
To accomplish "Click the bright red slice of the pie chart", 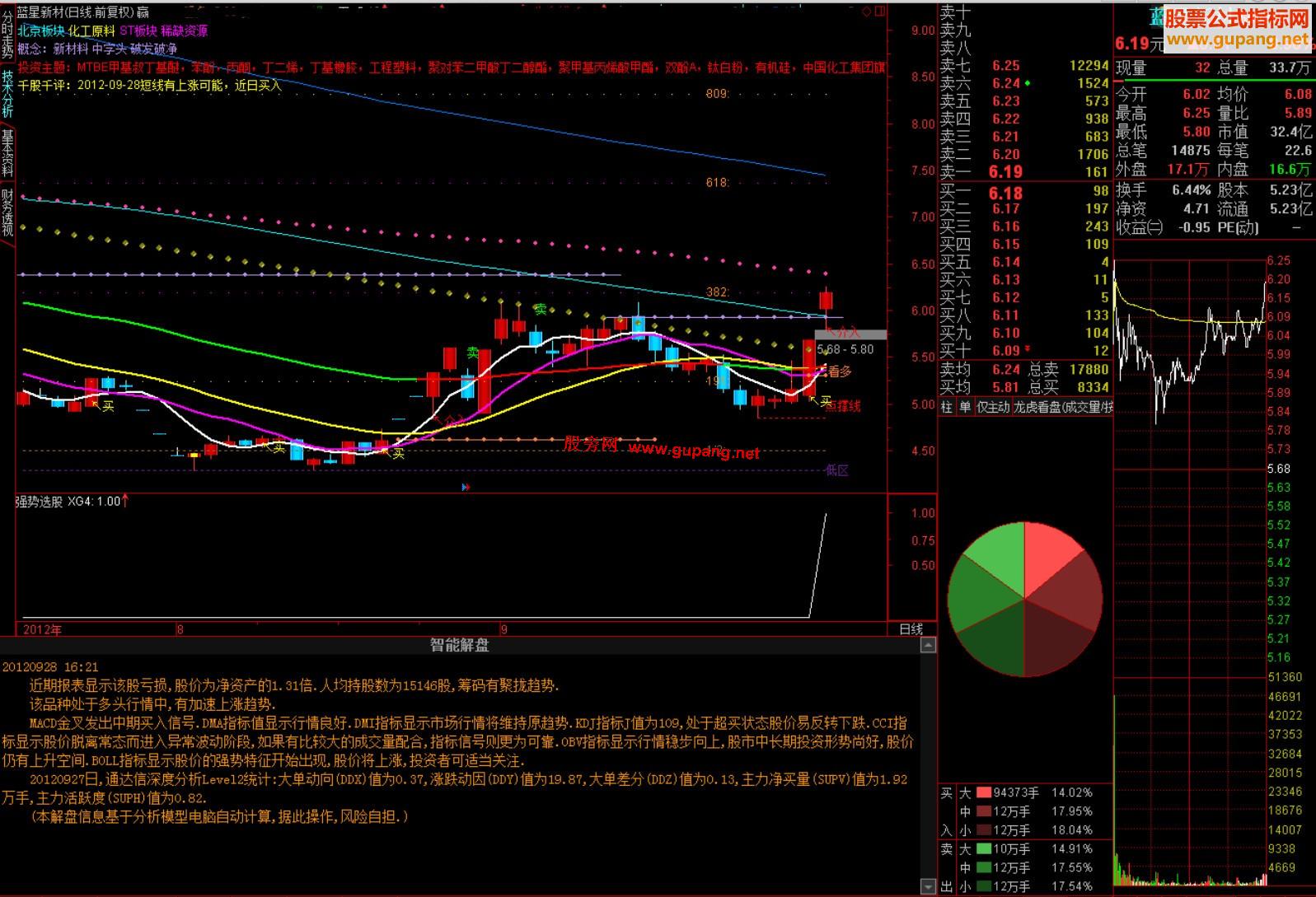I will click(1047, 556).
